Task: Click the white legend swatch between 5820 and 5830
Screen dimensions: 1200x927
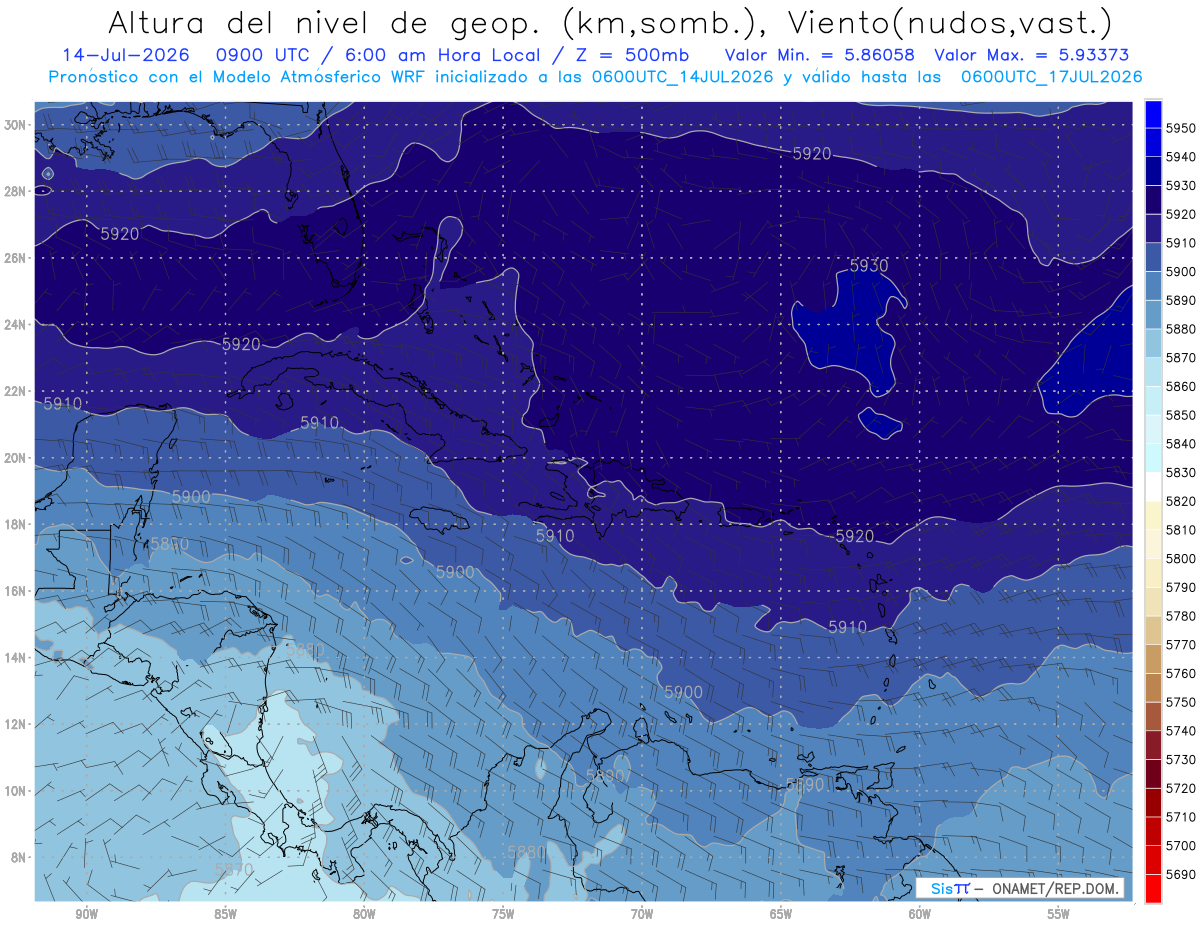Action: (1153, 487)
